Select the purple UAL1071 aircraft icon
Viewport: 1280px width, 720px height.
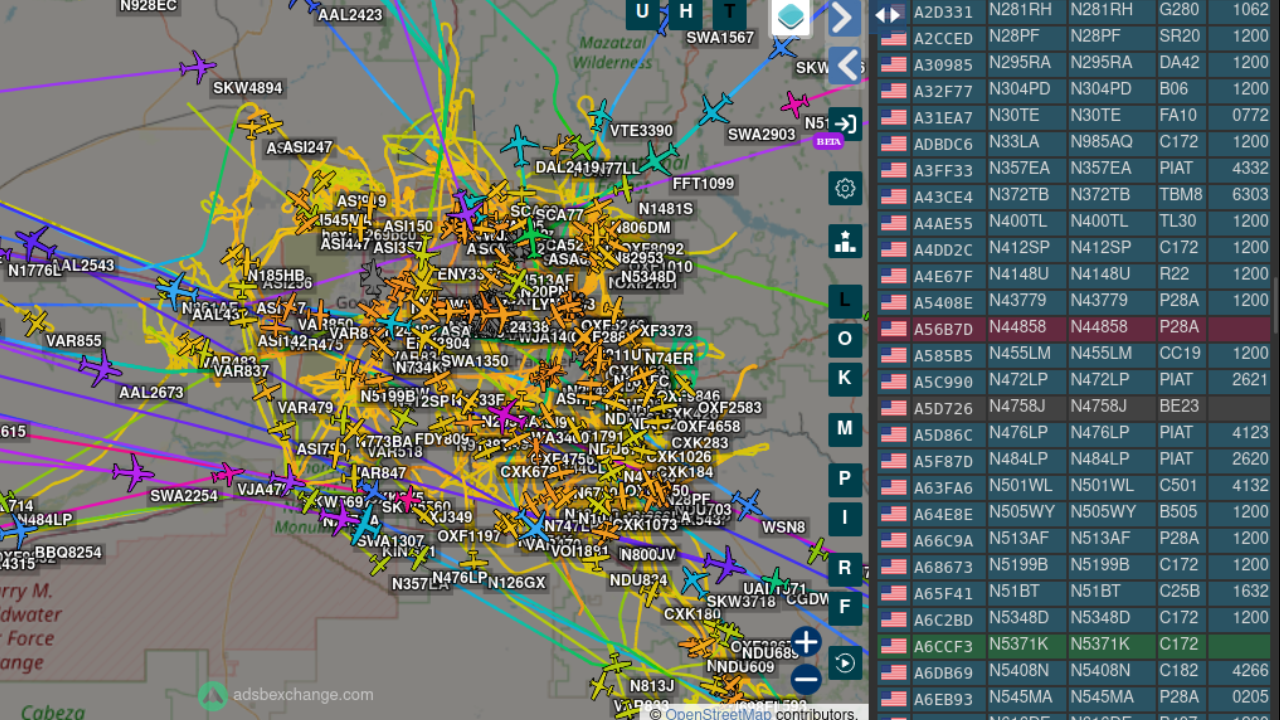point(723,564)
